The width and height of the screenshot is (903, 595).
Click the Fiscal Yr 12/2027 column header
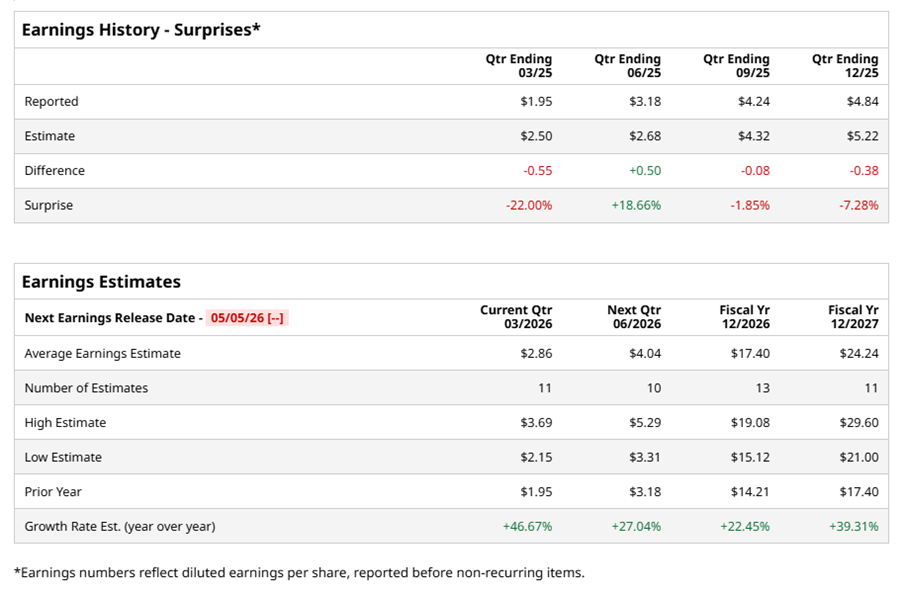853,317
